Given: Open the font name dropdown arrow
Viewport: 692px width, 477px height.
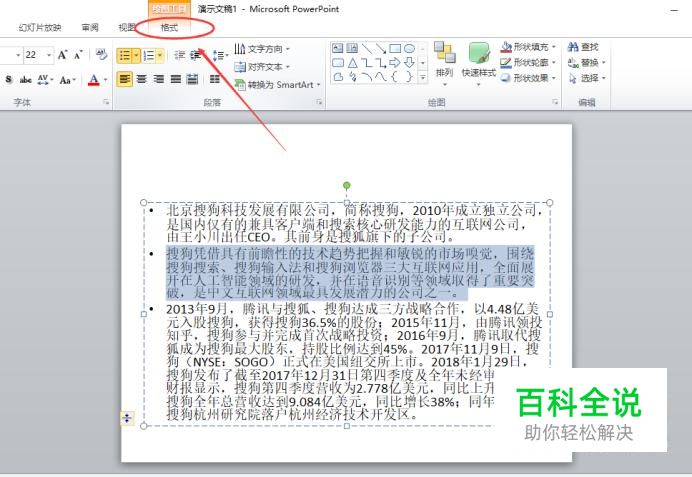Looking at the screenshot, I should [x=18, y=55].
